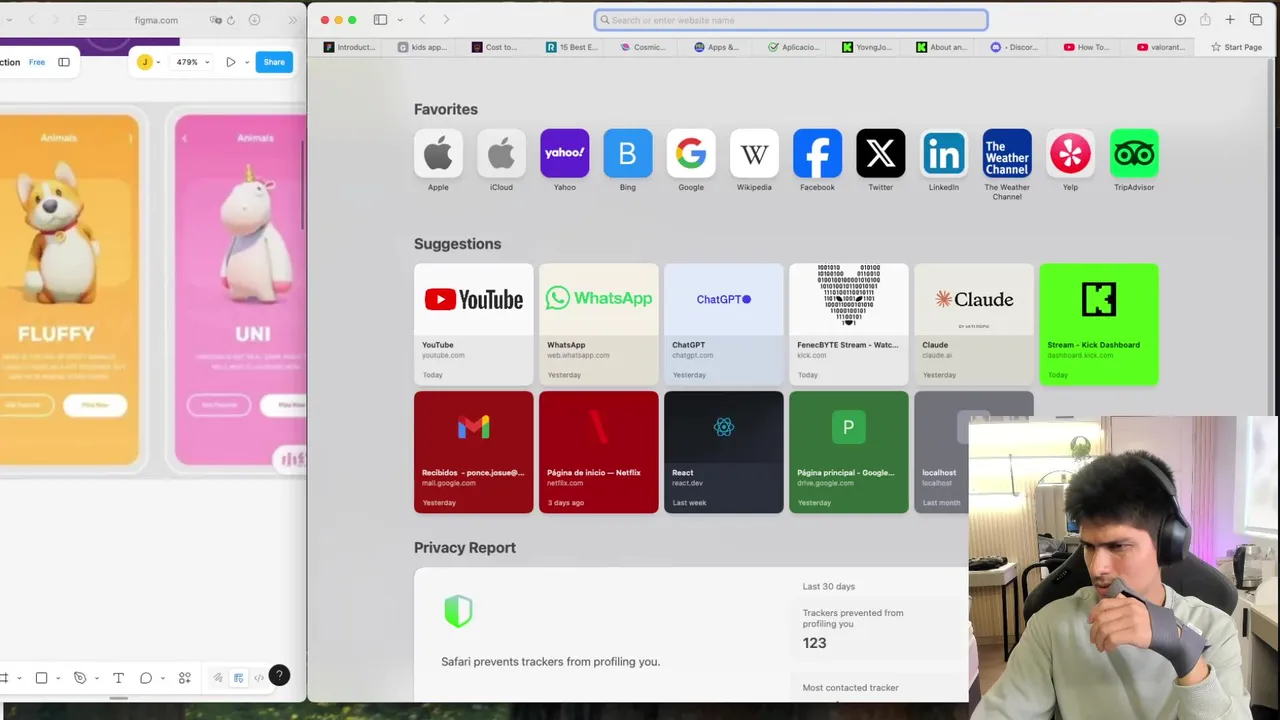Open the ChatGPT suggestion card
The image size is (1280, 720).
pyautogui.click(x=724, y=324)
